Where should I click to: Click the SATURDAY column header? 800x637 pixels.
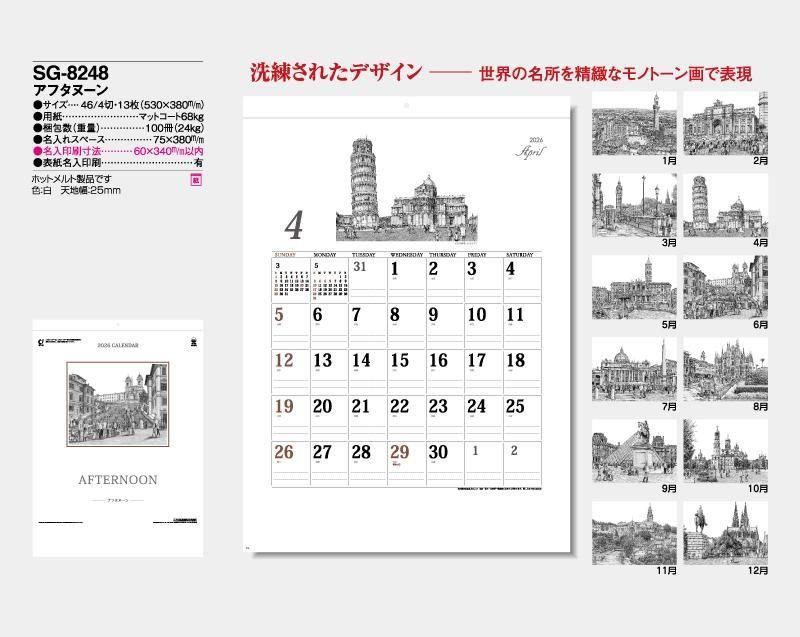[519, 254]
